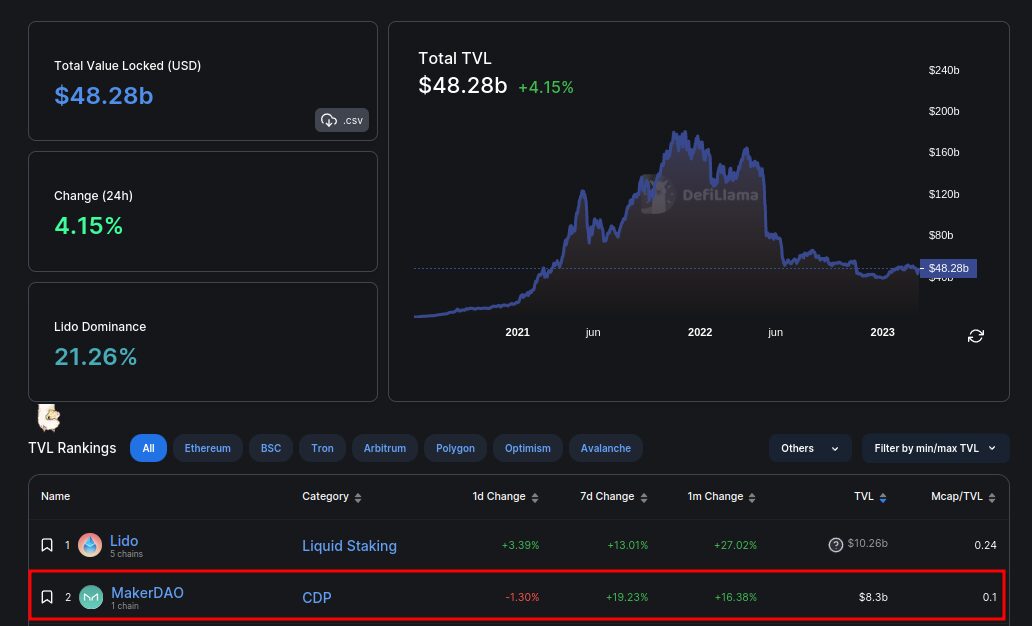Viewport: 1032px width, 626px height.
Task: Sort table by 1d Change column
Action: click(x=505, y=496)
